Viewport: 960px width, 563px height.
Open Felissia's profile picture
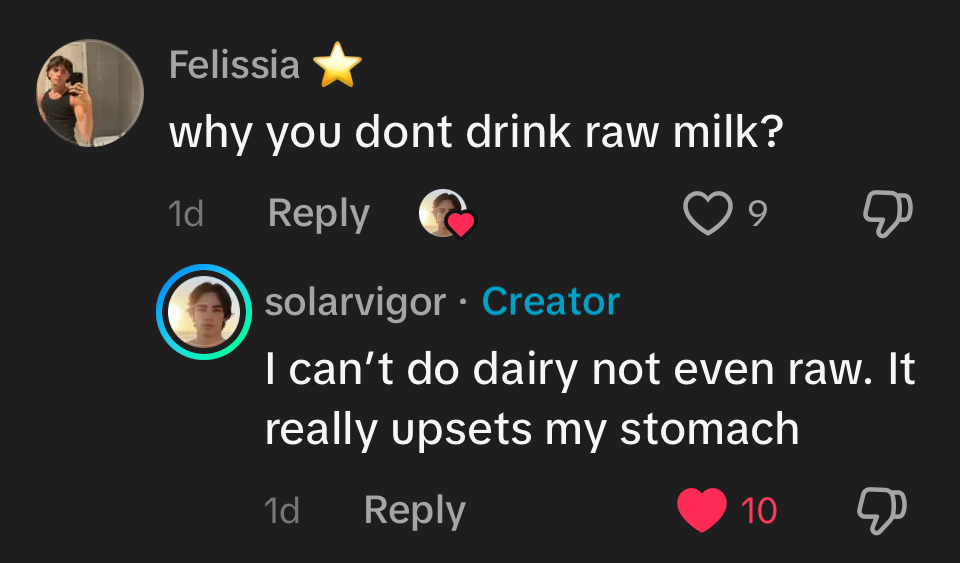coord(90,93)
